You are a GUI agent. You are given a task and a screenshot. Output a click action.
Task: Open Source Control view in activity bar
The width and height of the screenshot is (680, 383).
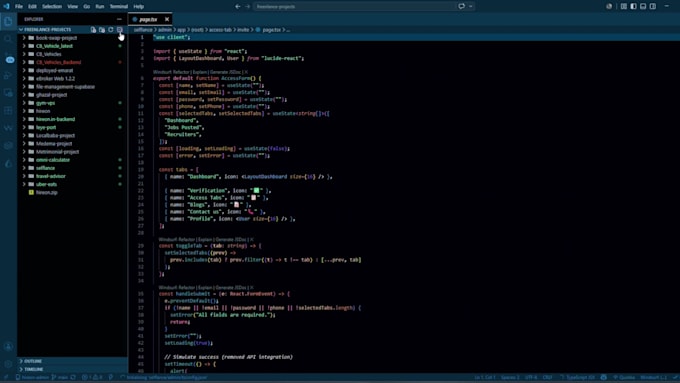(x=8, y=58)
